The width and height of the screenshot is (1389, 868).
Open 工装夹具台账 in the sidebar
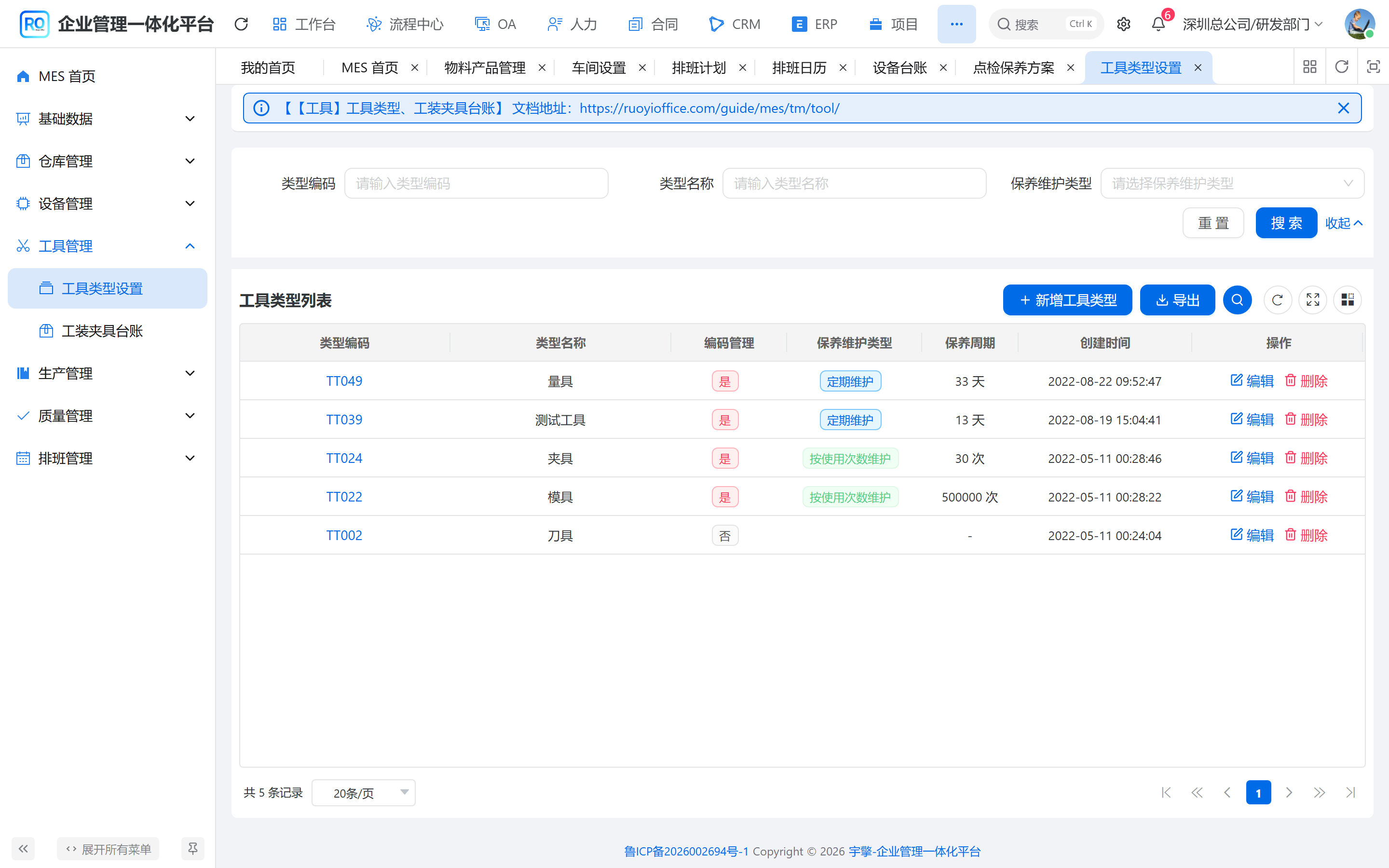point(108,331)
